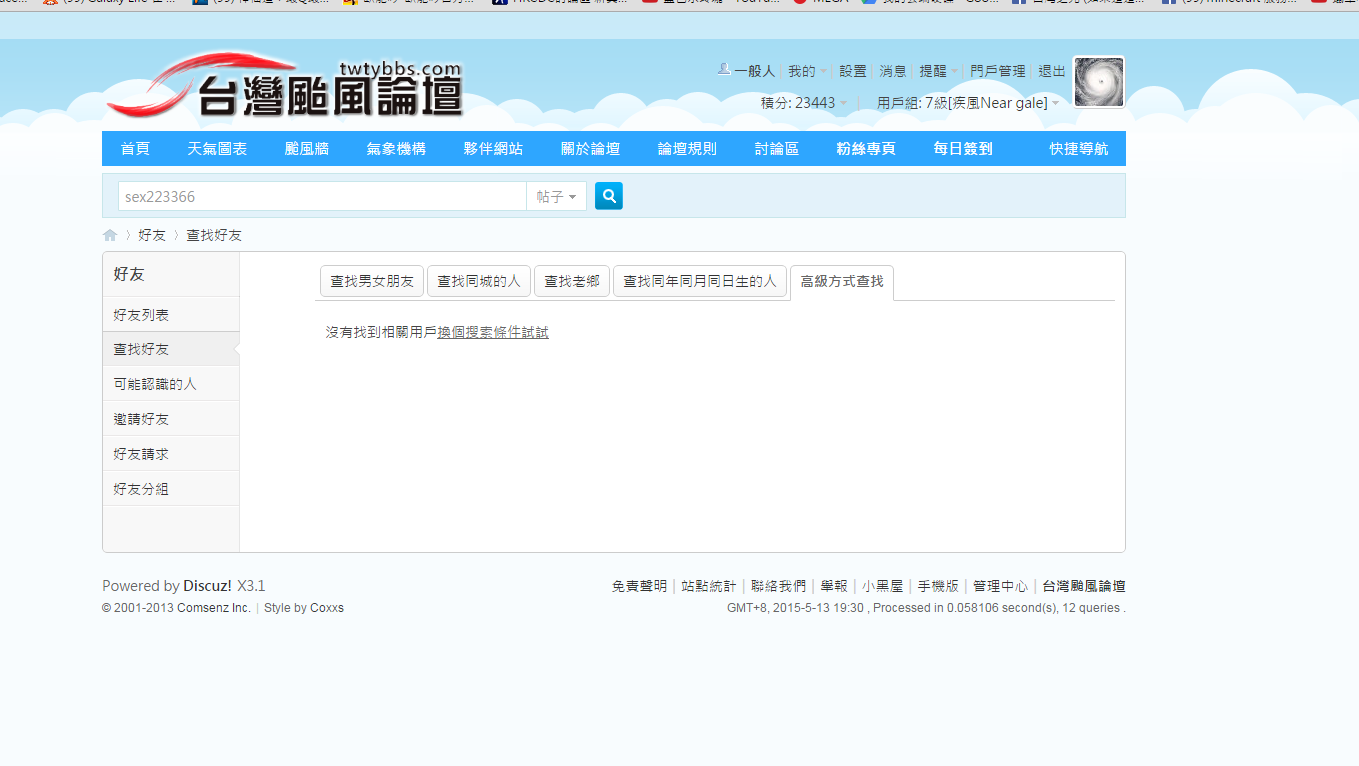Click 台灣颱風論壇 footer link
Screen dimensions: 1359x766
point(1084,586)
